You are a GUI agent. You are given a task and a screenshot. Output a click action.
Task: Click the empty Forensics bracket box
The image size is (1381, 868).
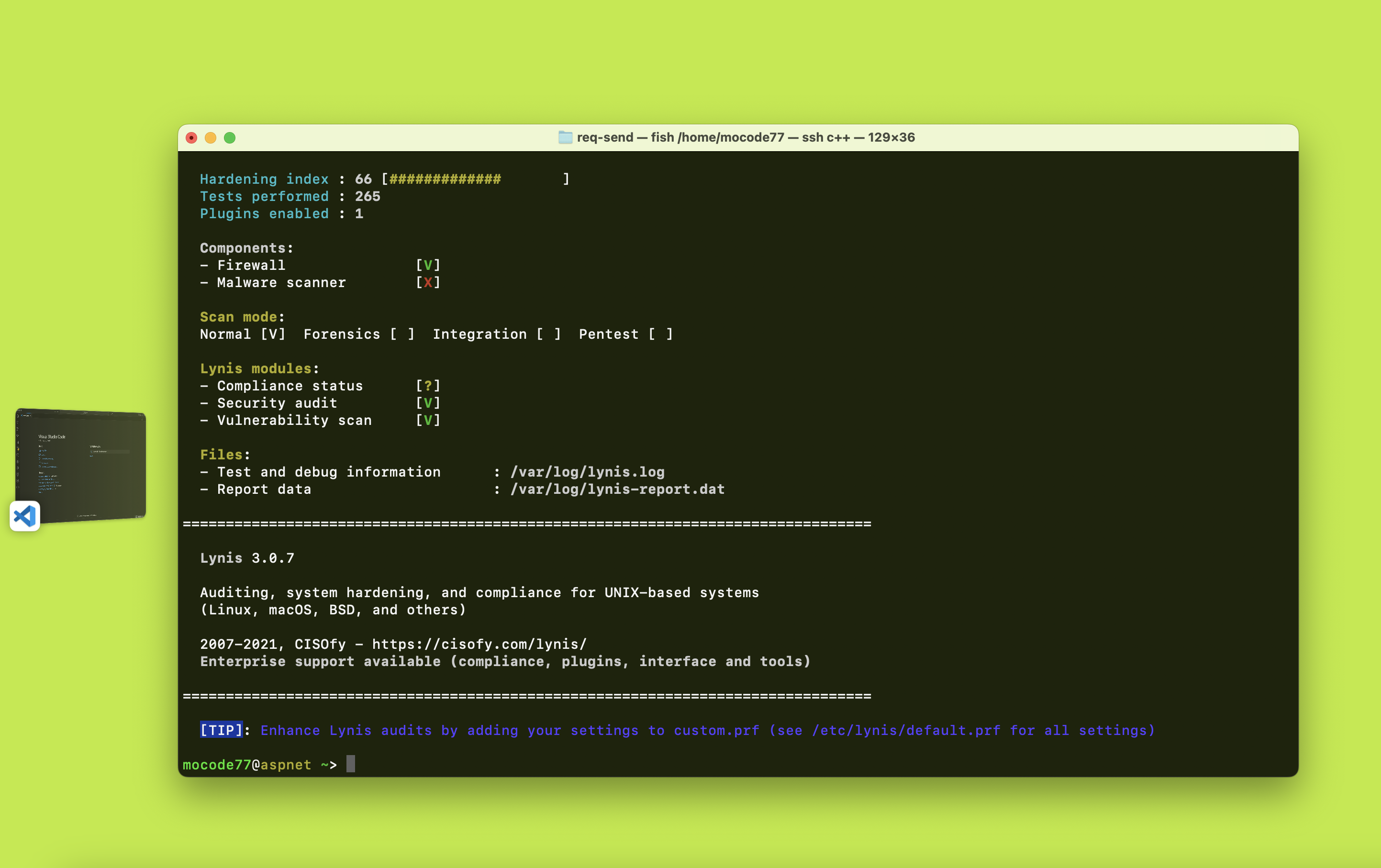point(402,334)
